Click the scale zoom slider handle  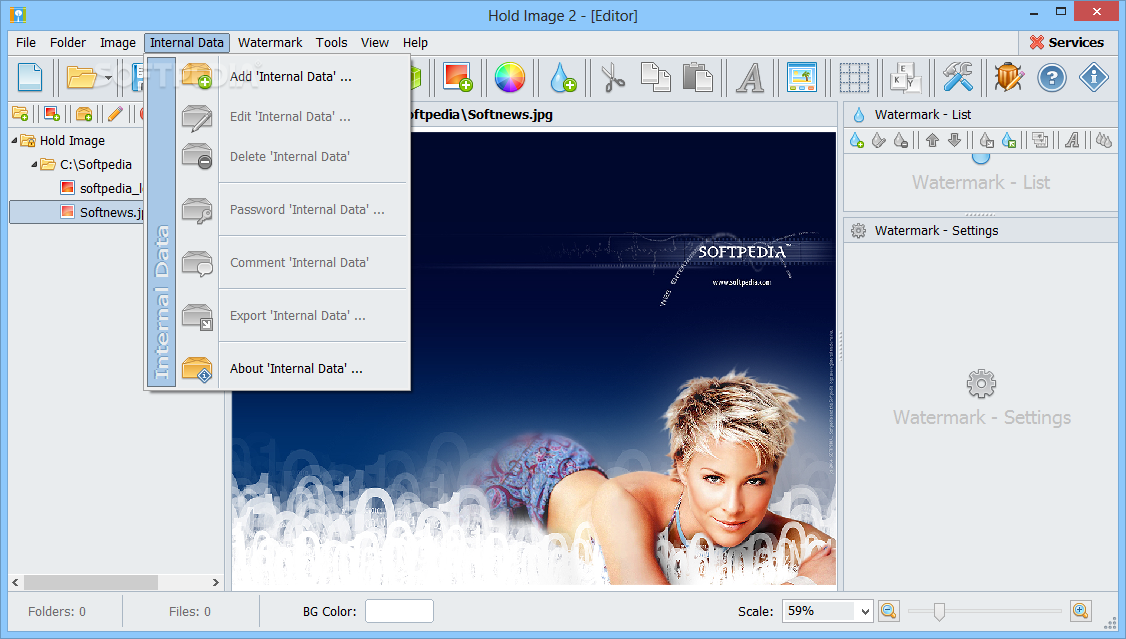939,611
